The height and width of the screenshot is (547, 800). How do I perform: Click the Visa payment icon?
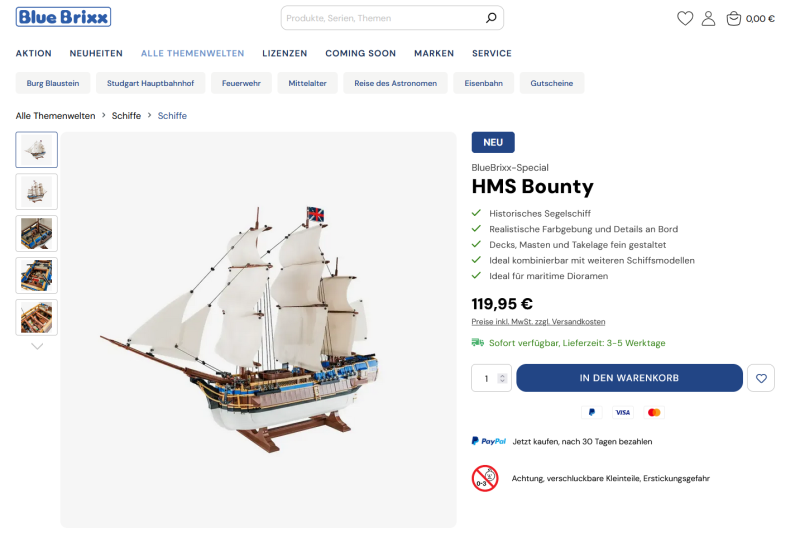tap(623, 412)
